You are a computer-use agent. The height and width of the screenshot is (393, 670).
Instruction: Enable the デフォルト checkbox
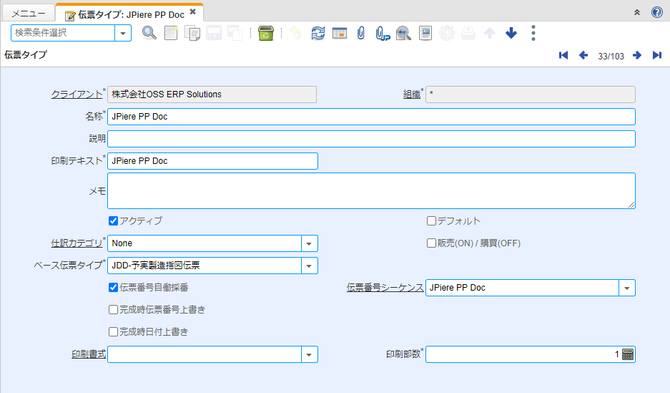pyautogui.click(x=431, y=221)
